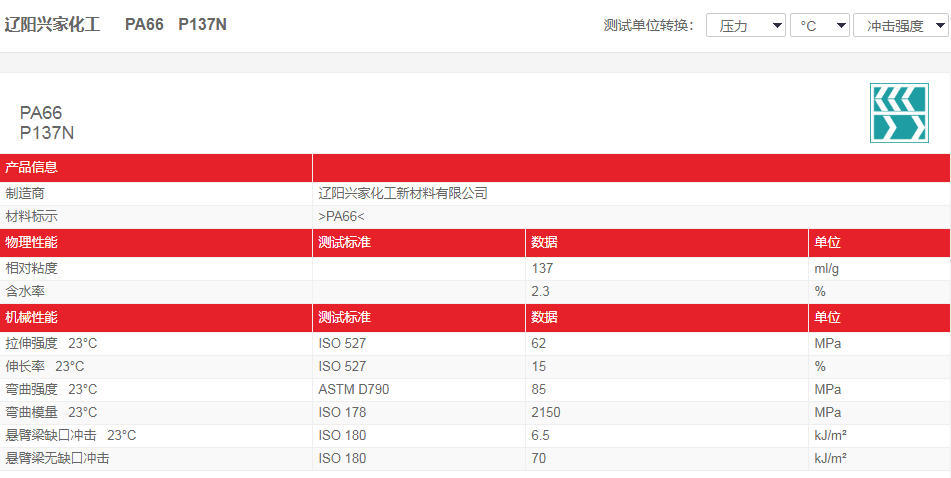This screenshot has height=478, width=951.
Task: Select the 6.5 notched impact value
Action: [x=540, y=436]
